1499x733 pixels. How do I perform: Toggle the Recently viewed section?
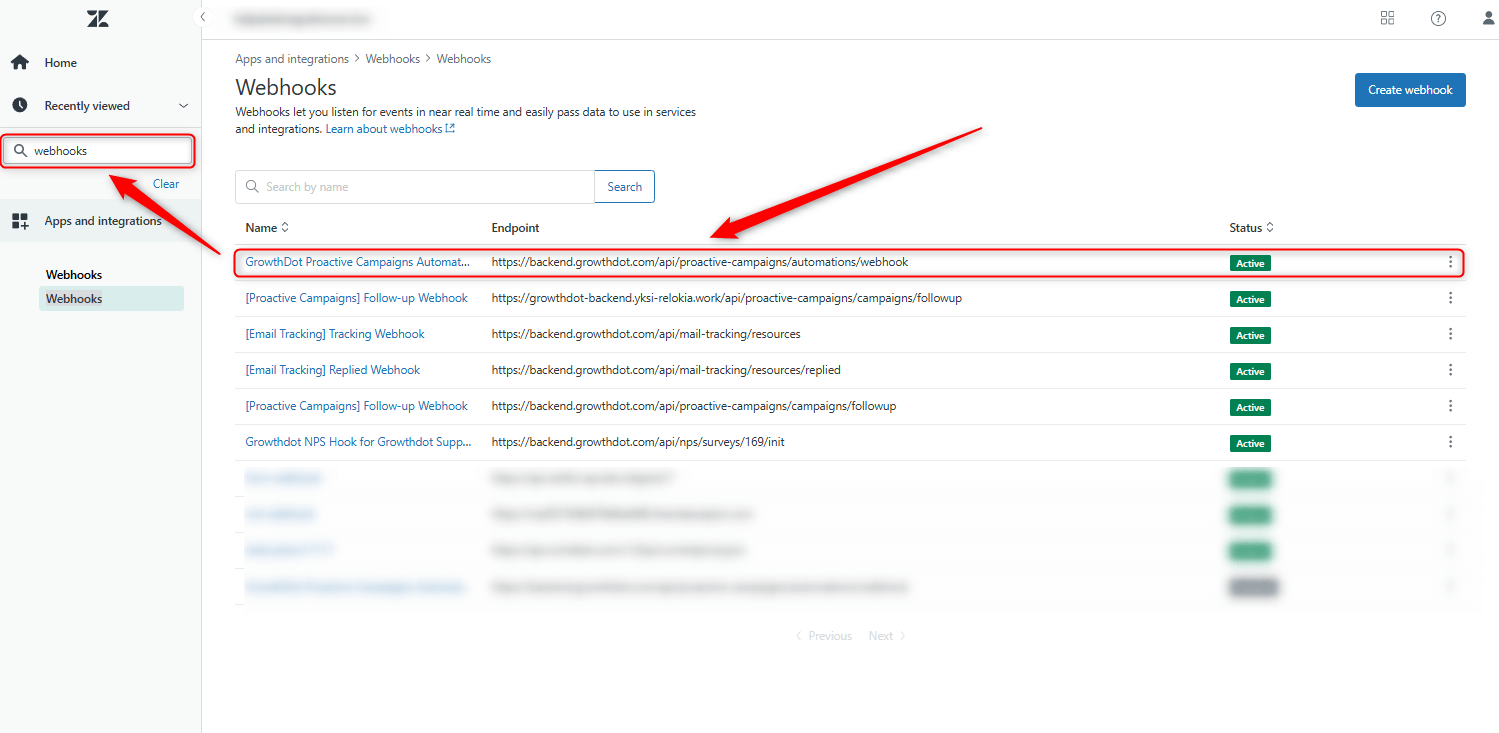(183, 105)
